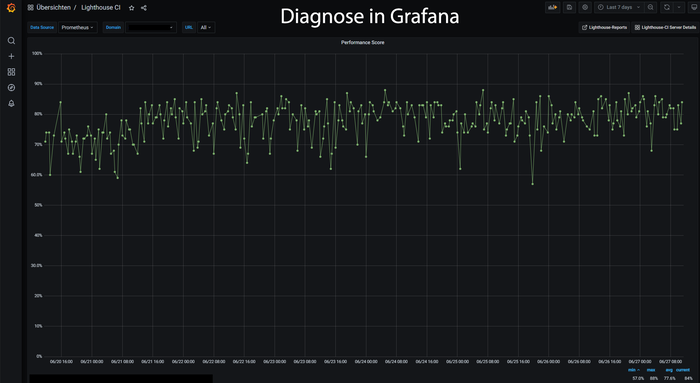
Task: Open the Last 7 days time picker
Action: 619,7
